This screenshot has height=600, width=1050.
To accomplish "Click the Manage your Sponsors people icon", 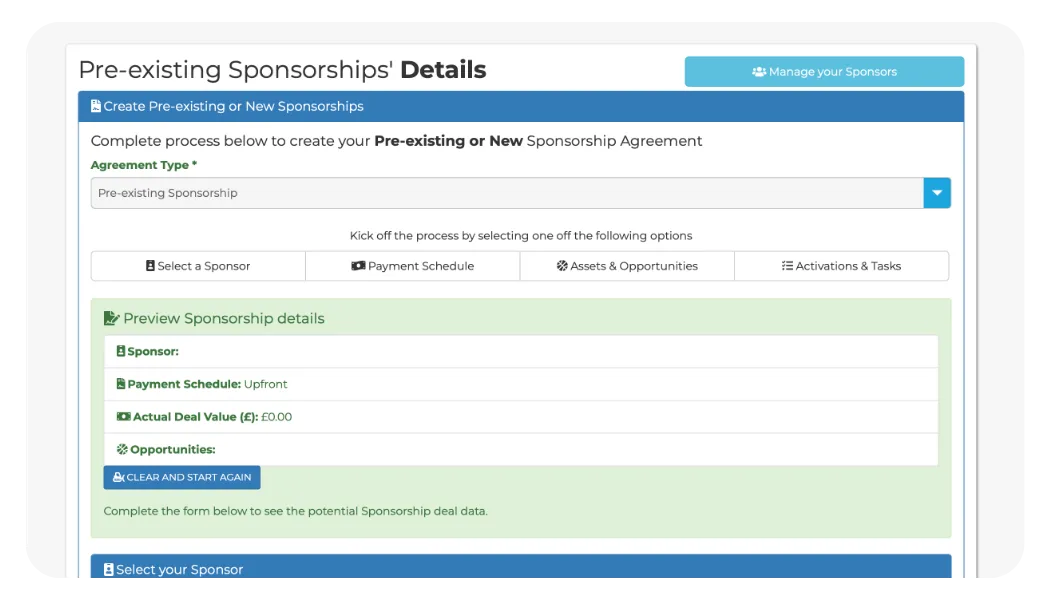I will [759, 72].
